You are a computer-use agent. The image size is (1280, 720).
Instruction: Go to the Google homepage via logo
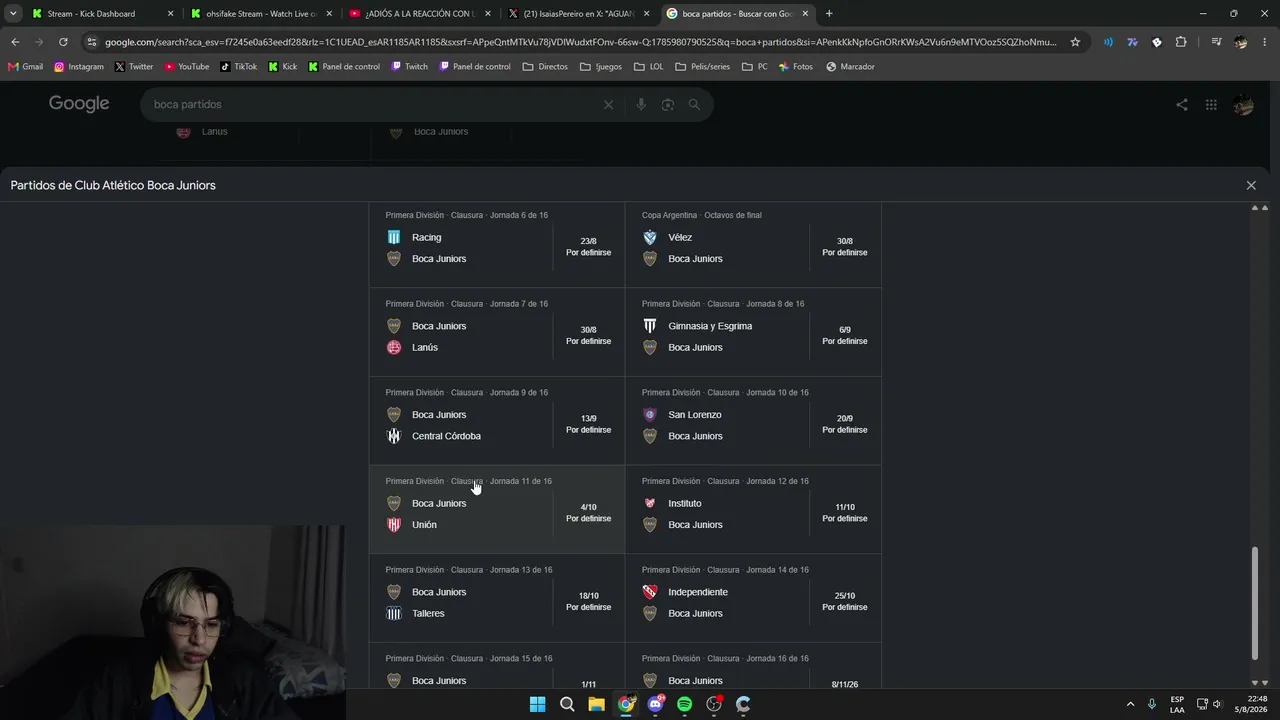pyautogui.click(x=79, y=104)
